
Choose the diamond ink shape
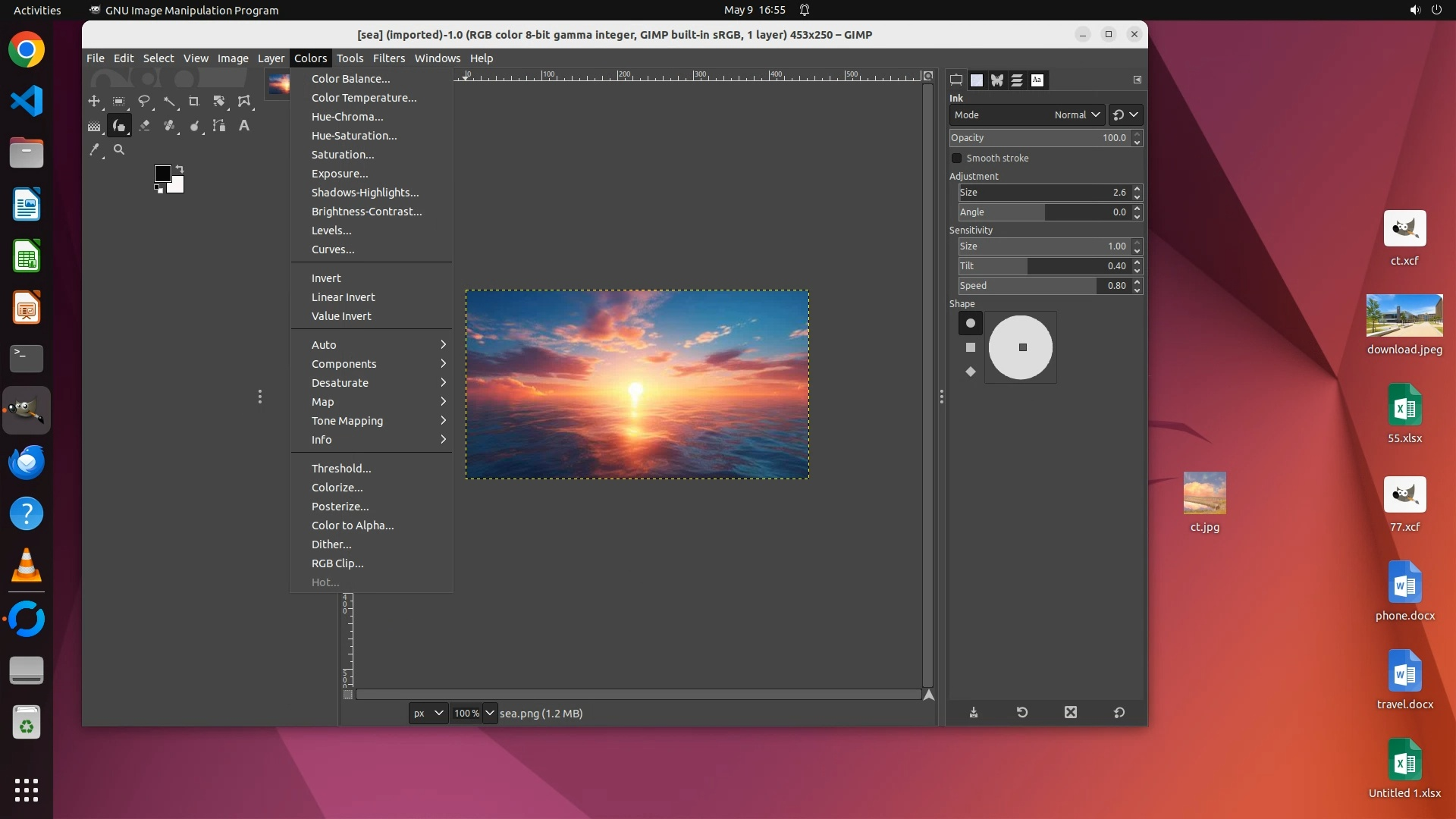click(970, 372)
